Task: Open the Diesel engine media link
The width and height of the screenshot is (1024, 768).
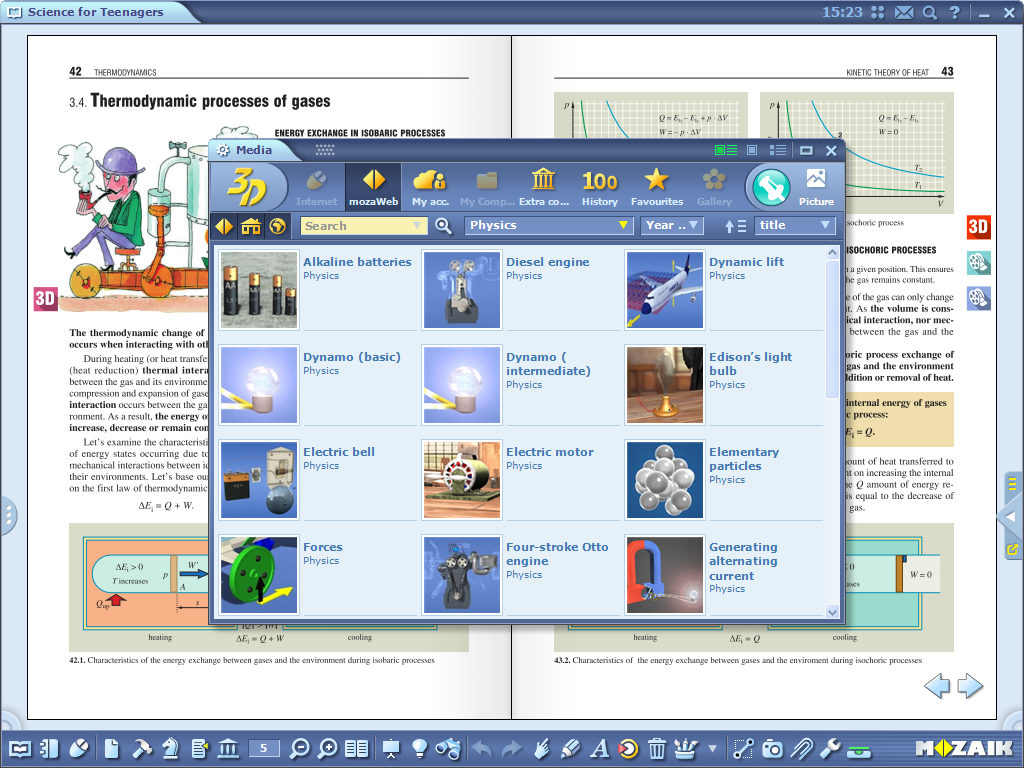Action: pyautogui.click(x=547, y=261)
